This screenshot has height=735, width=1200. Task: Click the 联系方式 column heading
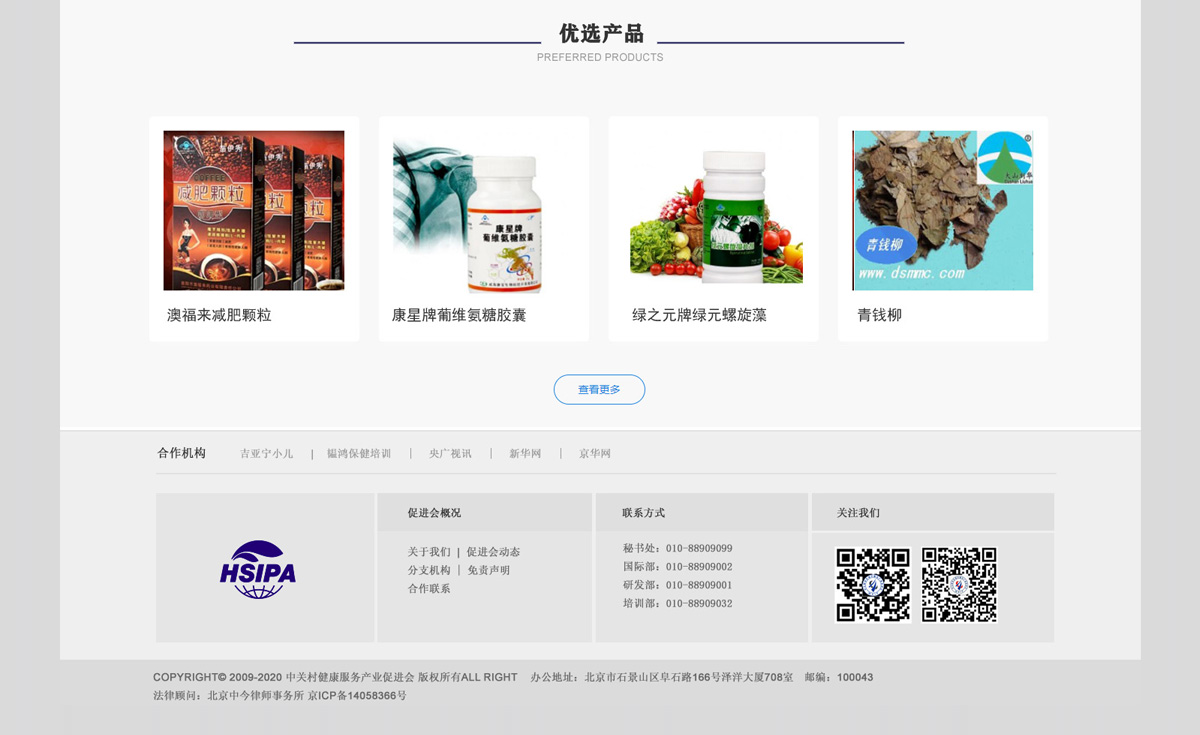click(643, 513)
